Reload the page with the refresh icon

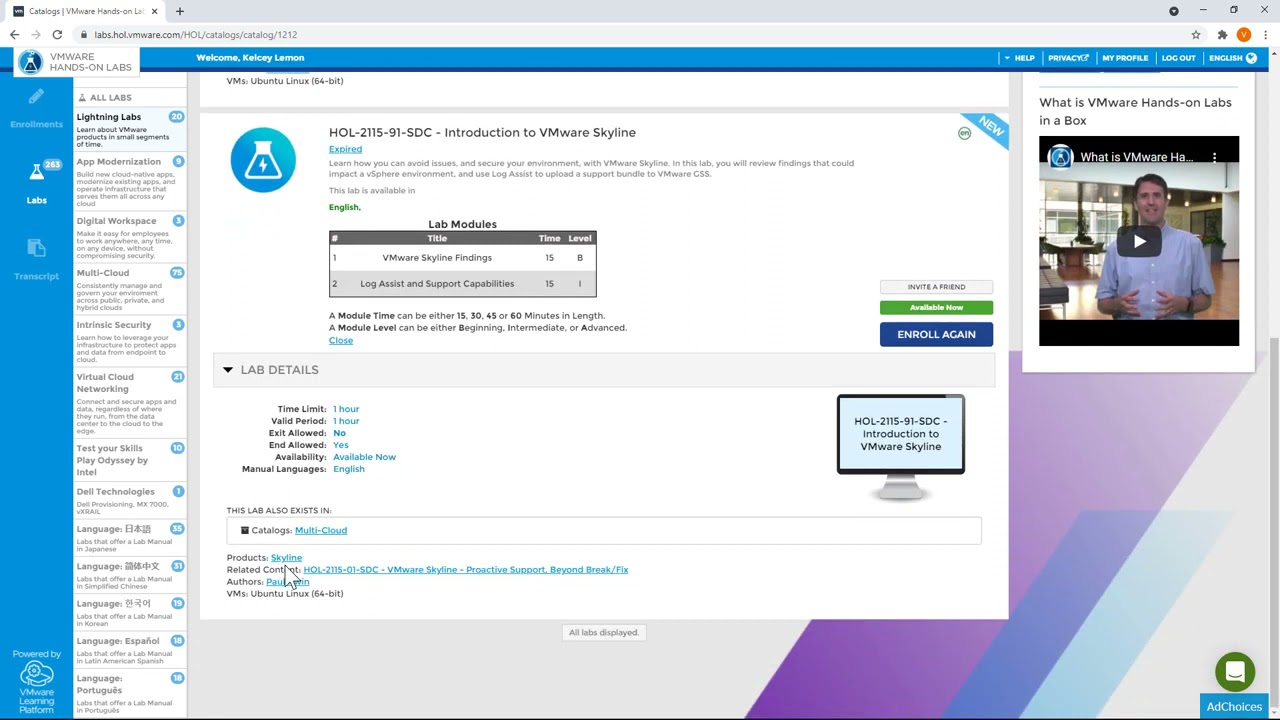click(57, 35)
